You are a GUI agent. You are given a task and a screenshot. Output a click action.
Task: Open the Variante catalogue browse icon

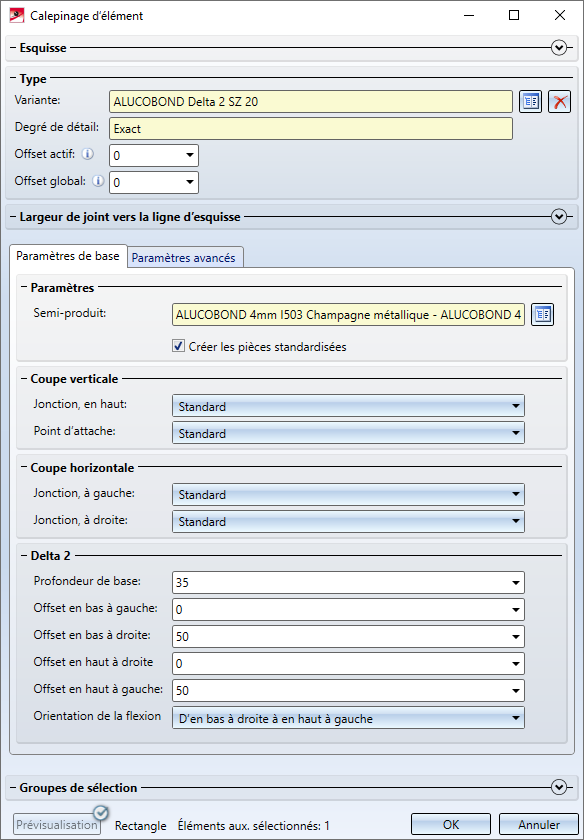[x=530, y=102]
